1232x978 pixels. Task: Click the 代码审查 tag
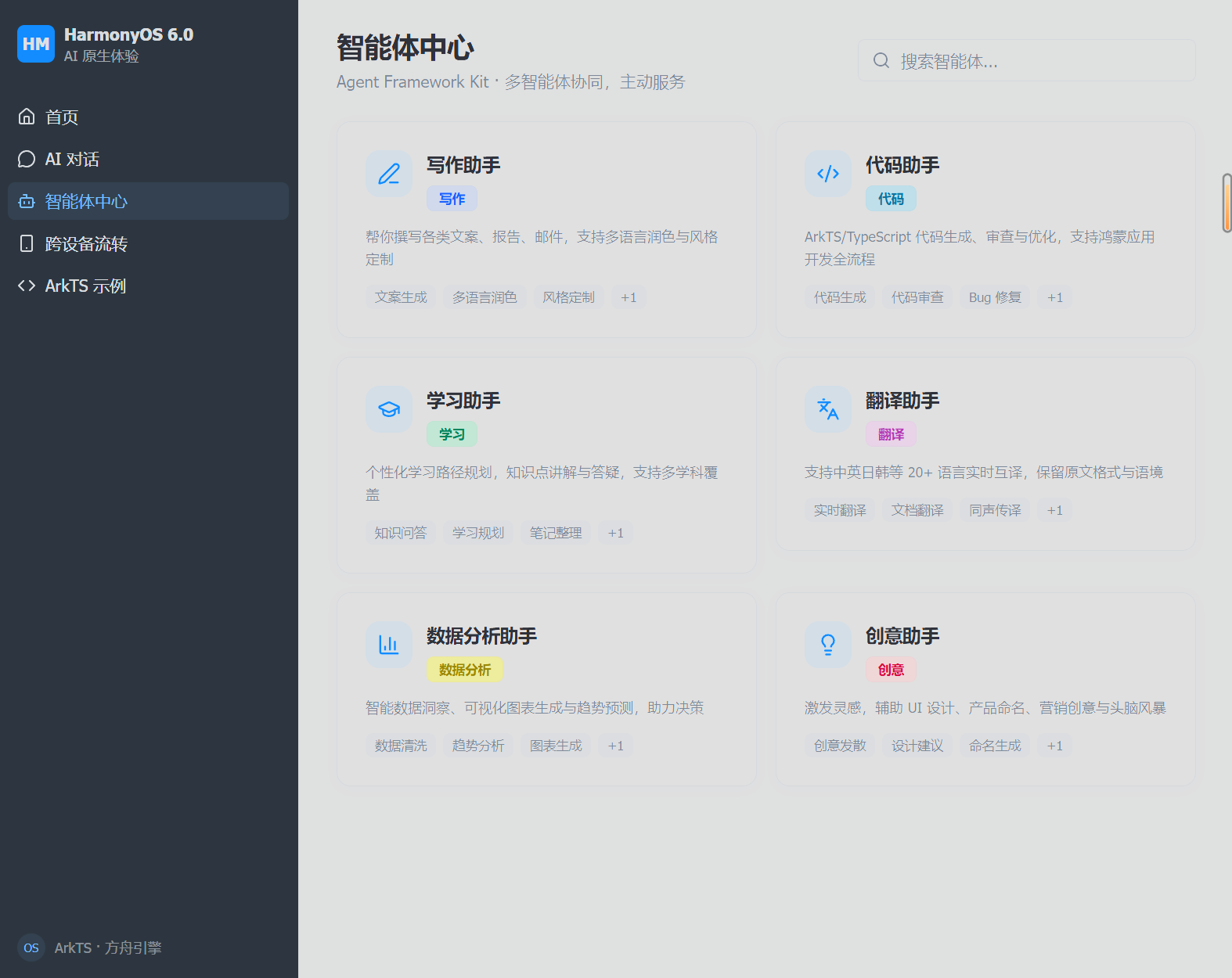point(917,297)
